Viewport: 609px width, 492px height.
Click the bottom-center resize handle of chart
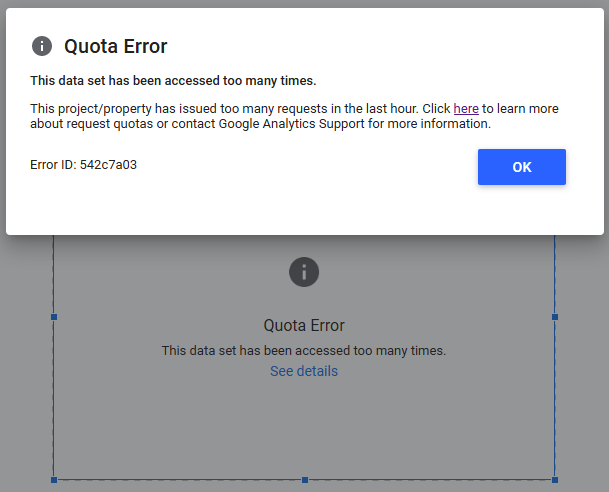point(305,480)
